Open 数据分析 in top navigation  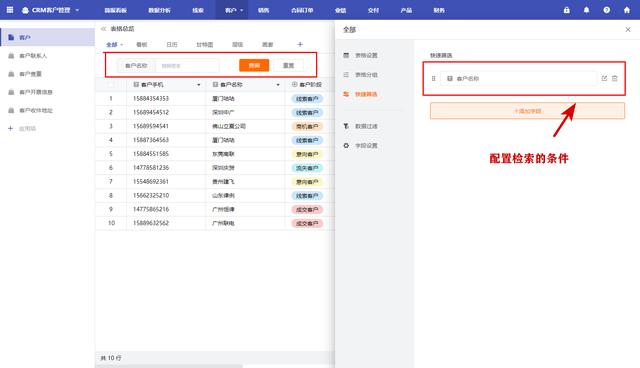(x=159, y=10)
